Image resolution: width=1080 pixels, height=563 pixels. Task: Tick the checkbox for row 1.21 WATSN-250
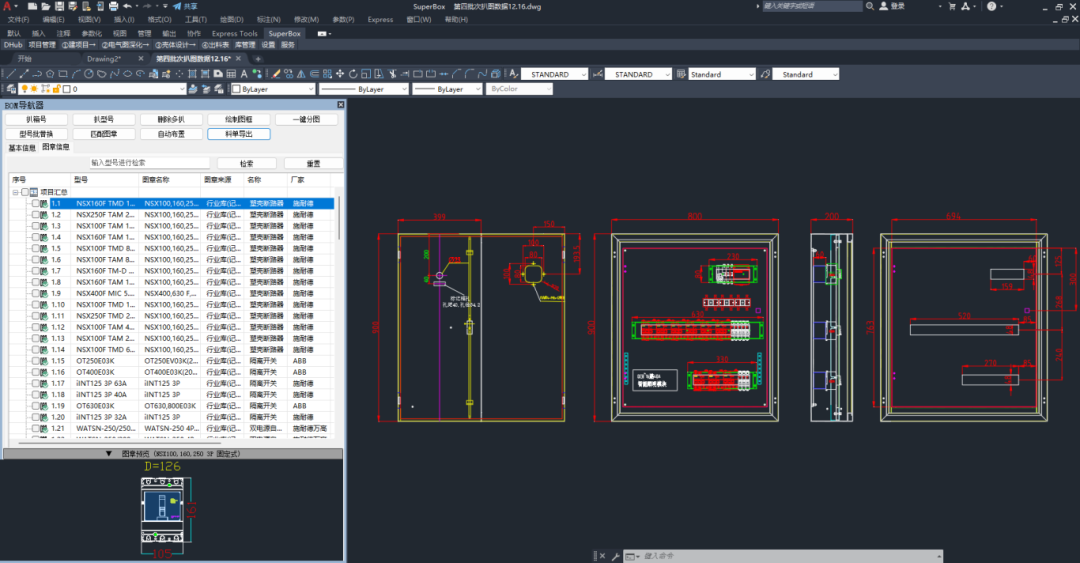[36, 428]
